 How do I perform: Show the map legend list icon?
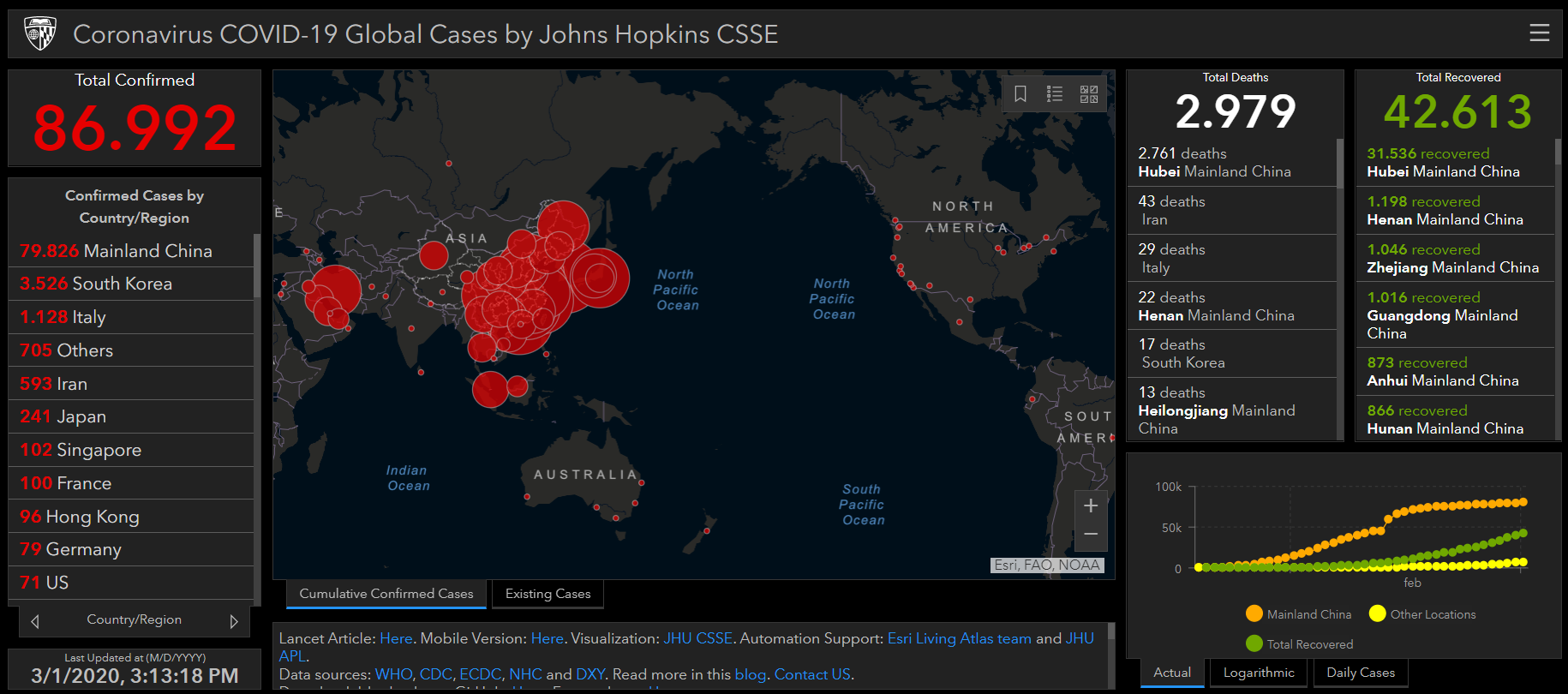pyautogui.click(x=1055, y=94)
